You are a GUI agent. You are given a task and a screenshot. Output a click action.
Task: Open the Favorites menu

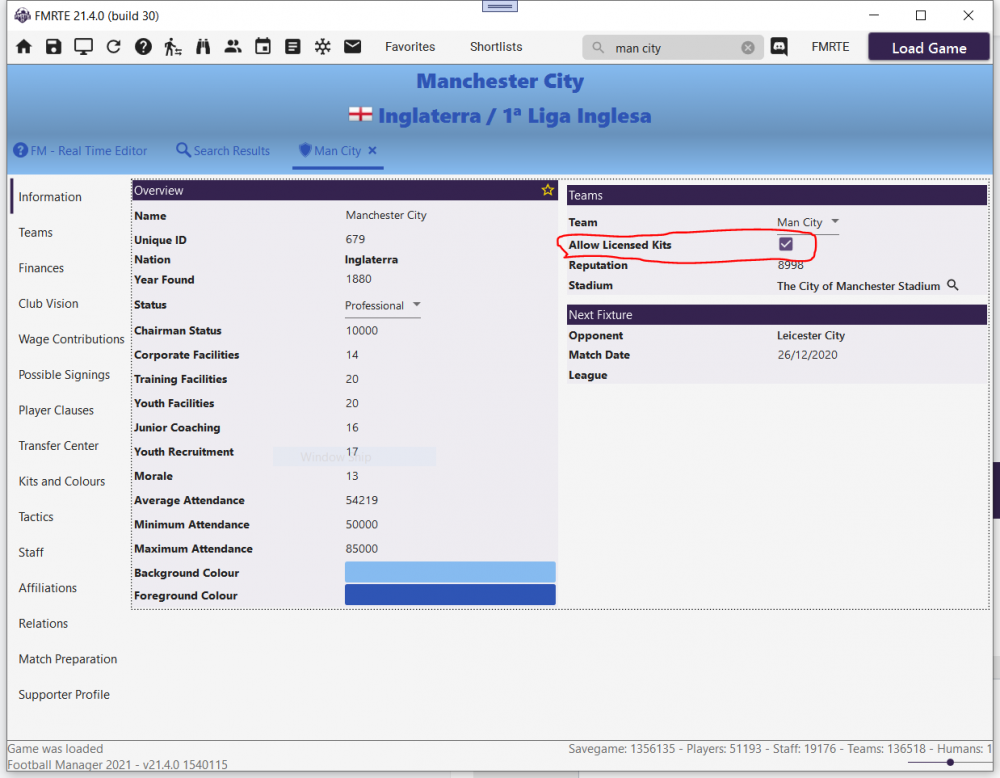coord(410,47)
